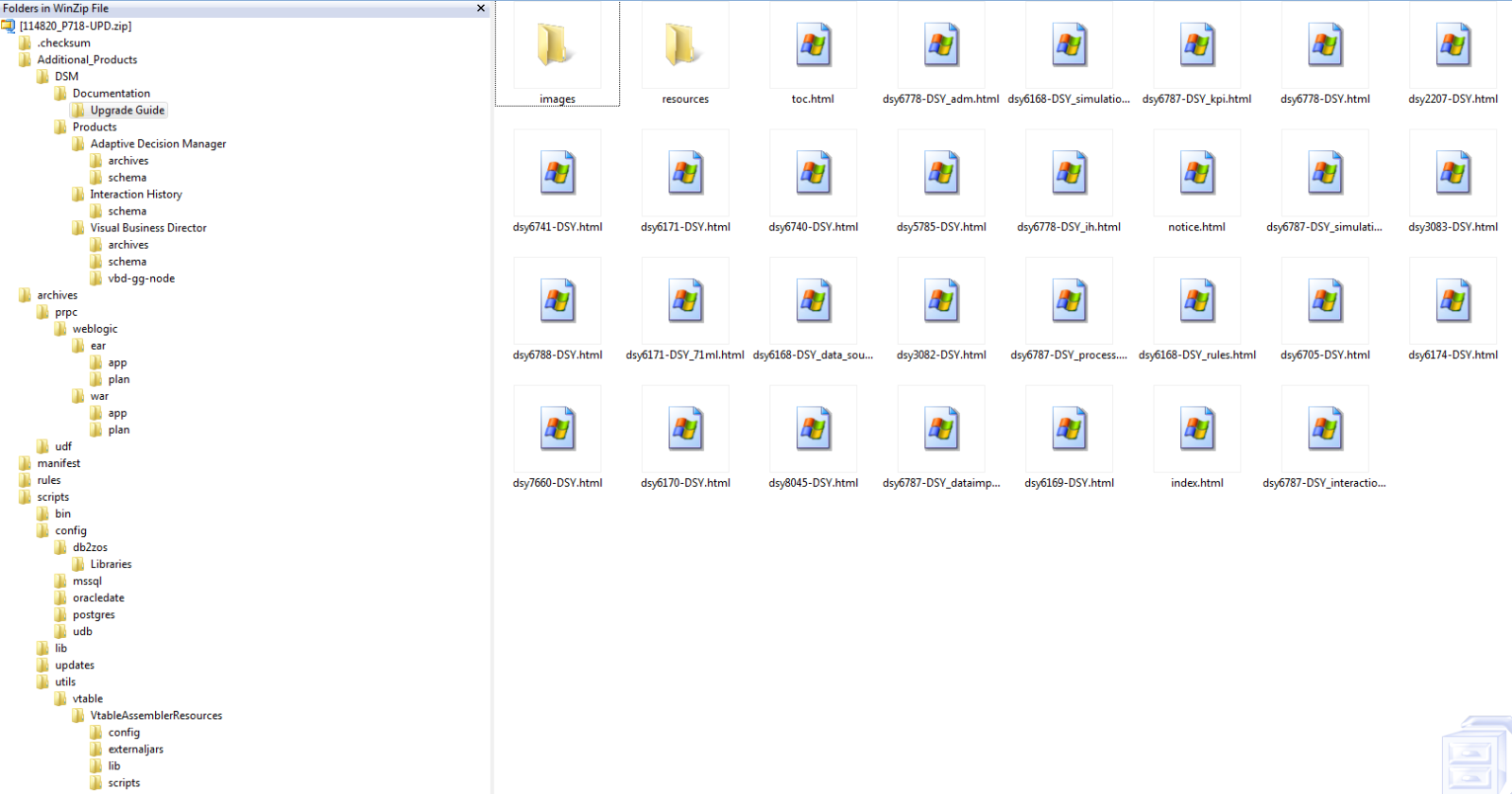Select the externaljars tree folder
The height and width of the screenshot is (794, 1512).
click(x=135, y=750)
